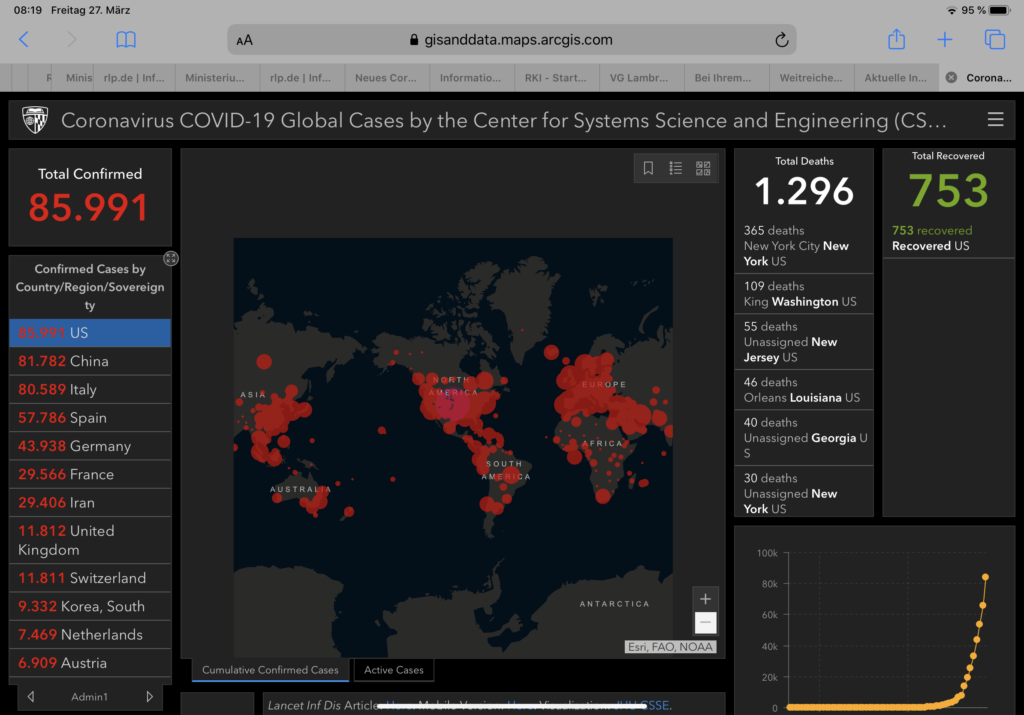Select the 80.589 Italy row
The image size is (1024, 715).
pos(90,389)
